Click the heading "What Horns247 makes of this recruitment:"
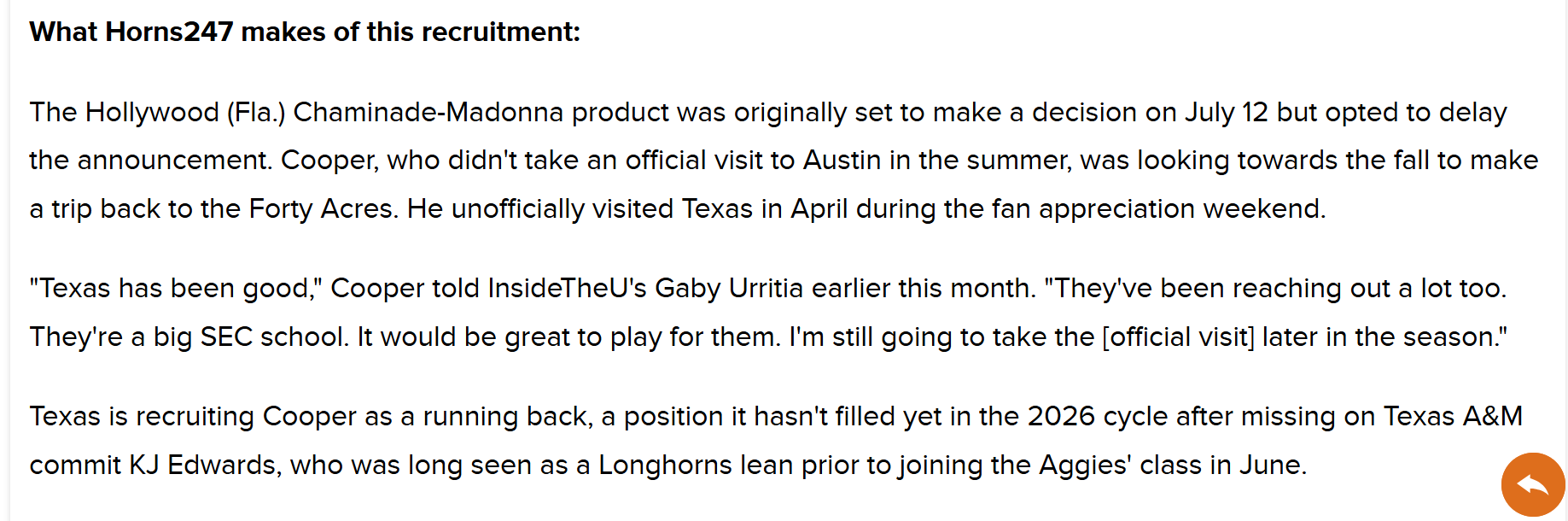Image resolution: width=1568 pixels, height=521 pixels. click(x=305, y=32)
